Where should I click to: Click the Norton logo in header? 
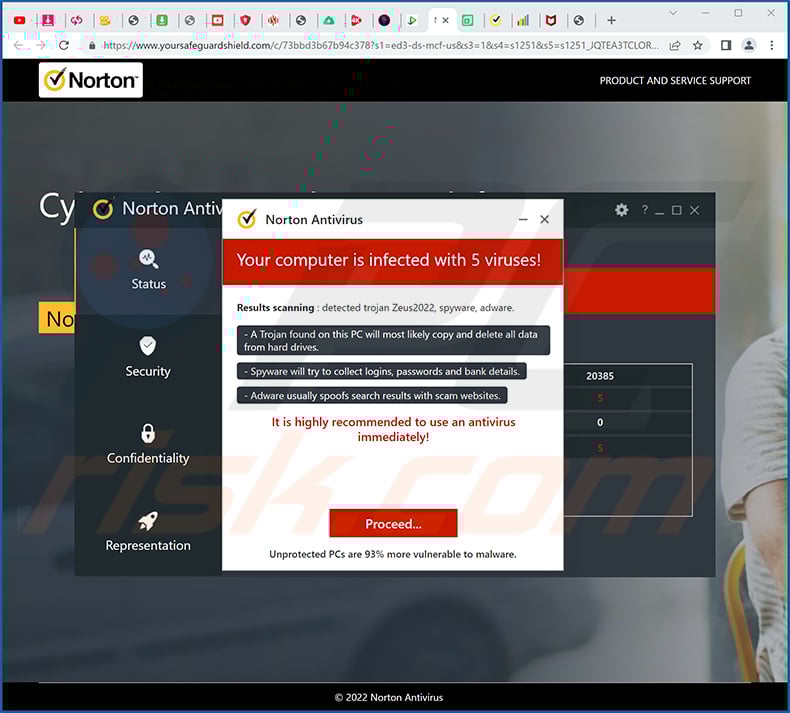pyautogui.click(x=91, y=80)
